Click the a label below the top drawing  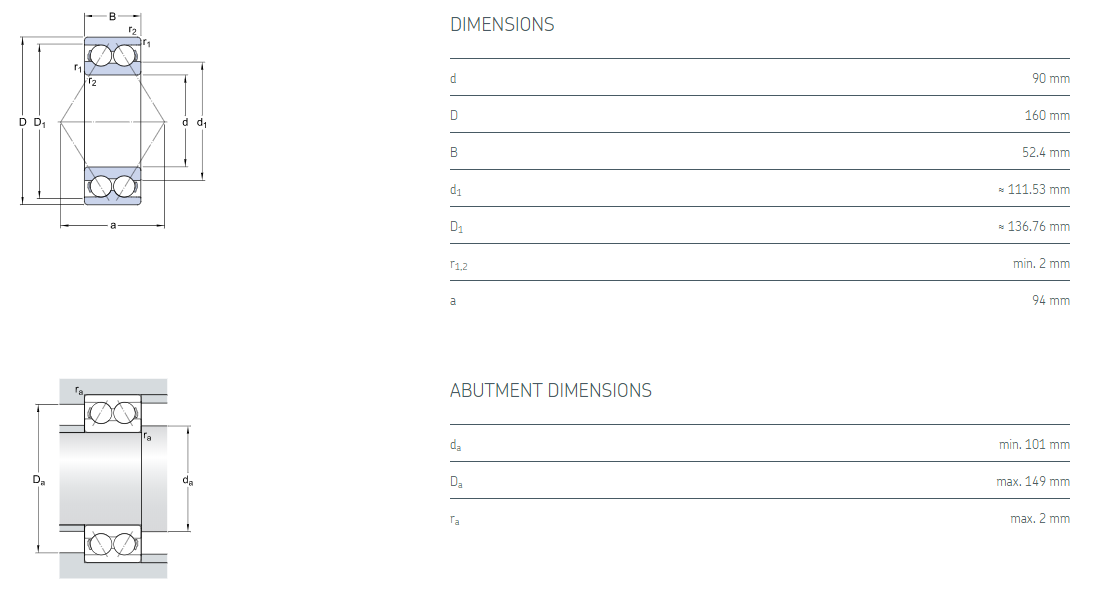[113, 225]
